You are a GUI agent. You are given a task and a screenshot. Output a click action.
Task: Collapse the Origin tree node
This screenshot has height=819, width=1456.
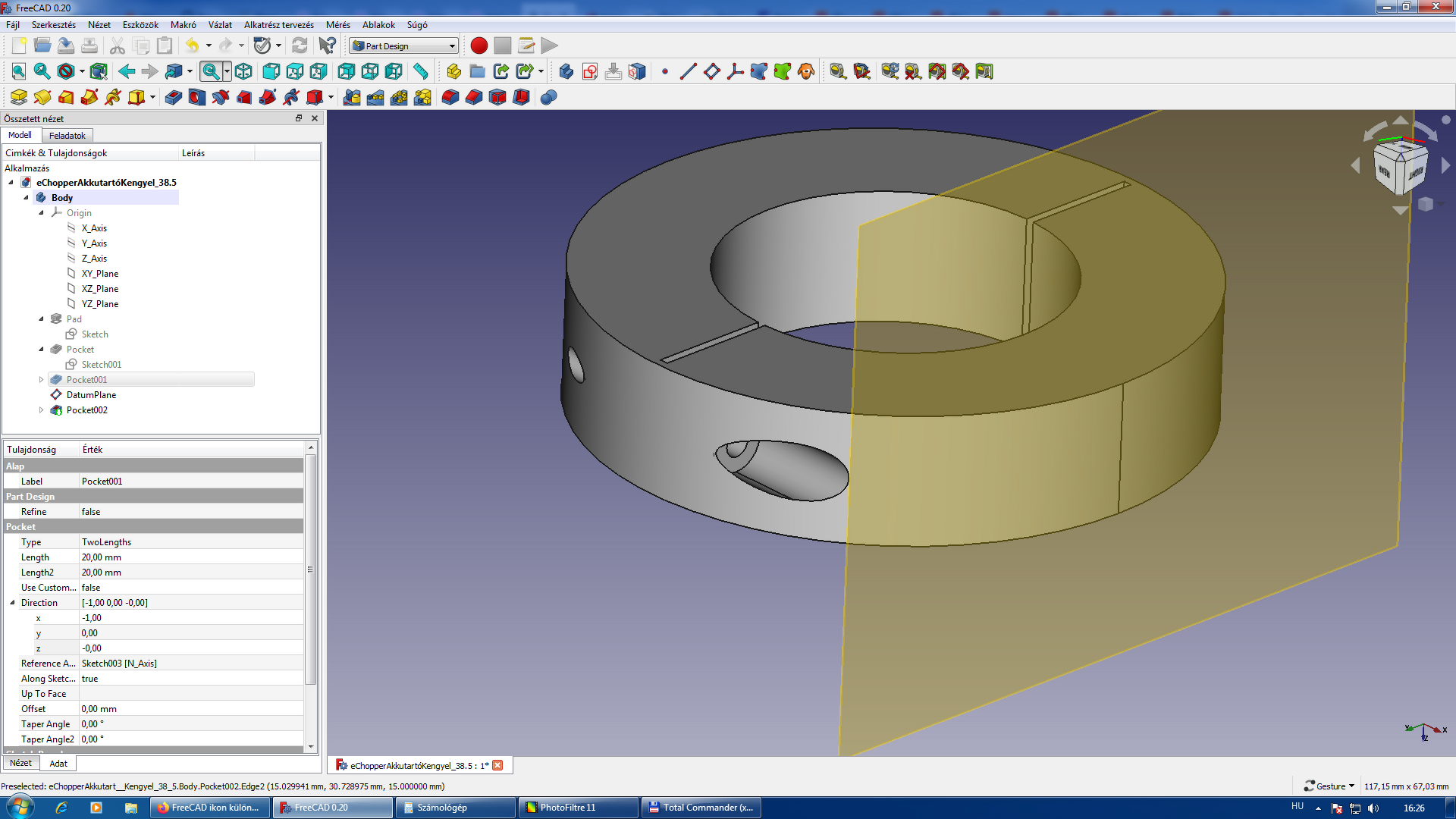(x=41, y=213)
